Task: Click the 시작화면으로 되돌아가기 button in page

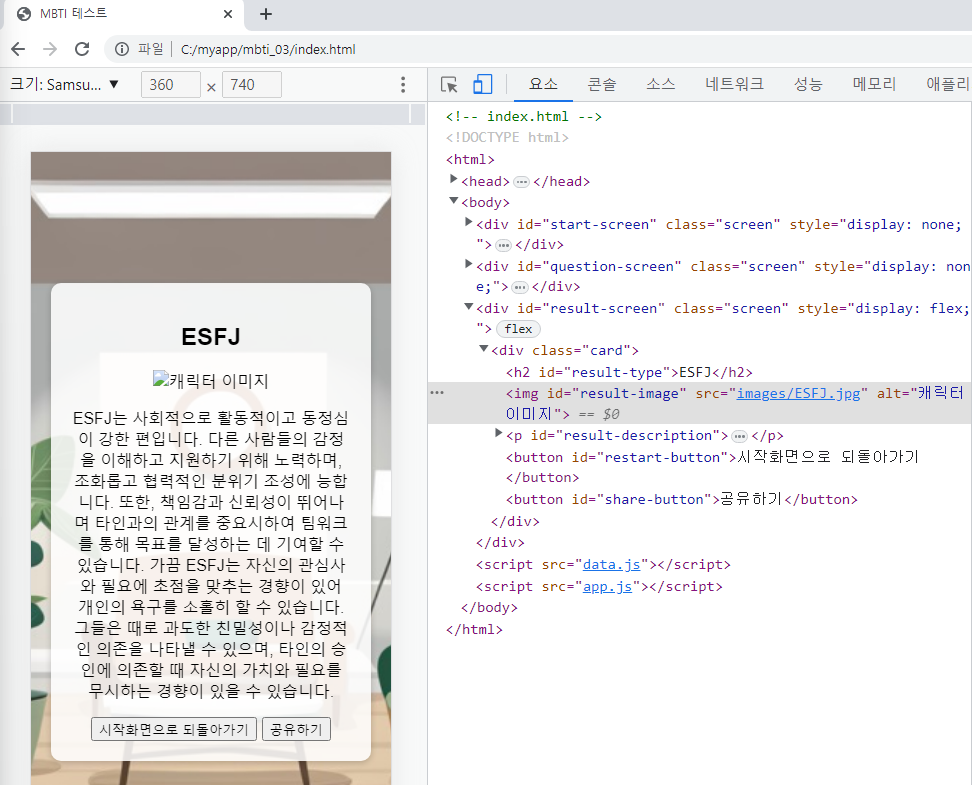Action: click(174, 729)
